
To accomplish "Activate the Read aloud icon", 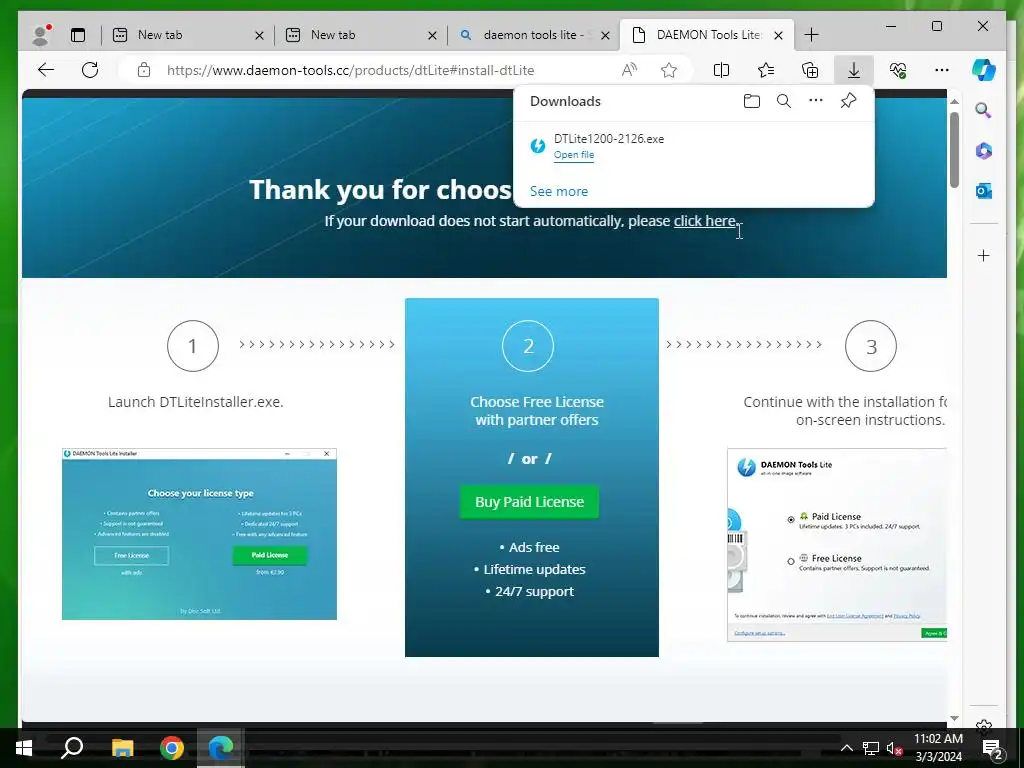I will point(629,70).
